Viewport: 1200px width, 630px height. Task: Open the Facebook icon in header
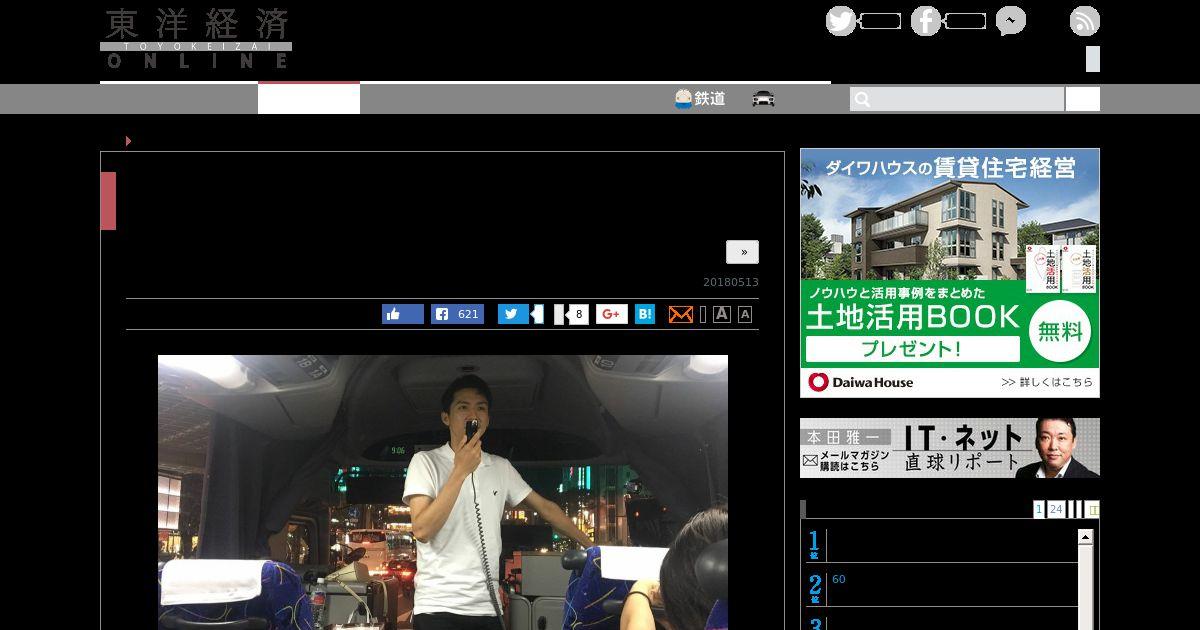tap(926, 21)
